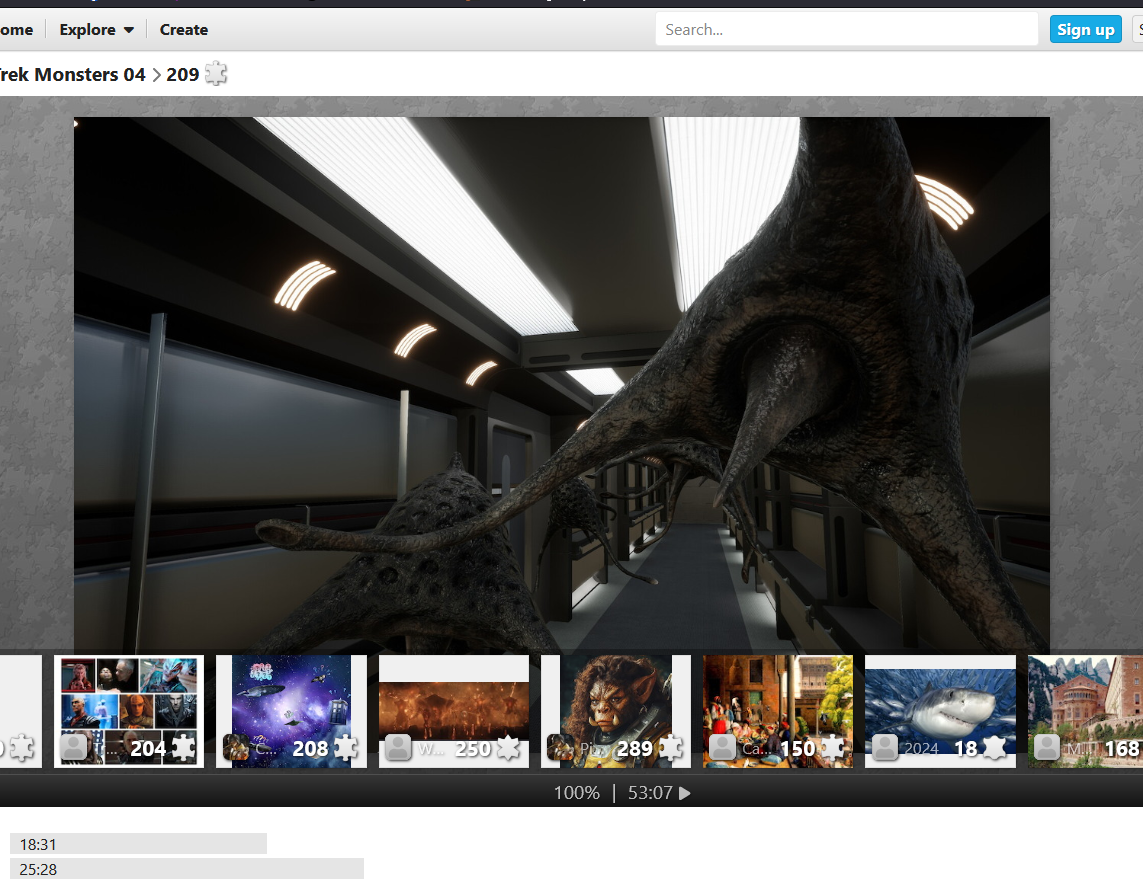Click the user avatar on the shark thumbnail

[885, 748]
